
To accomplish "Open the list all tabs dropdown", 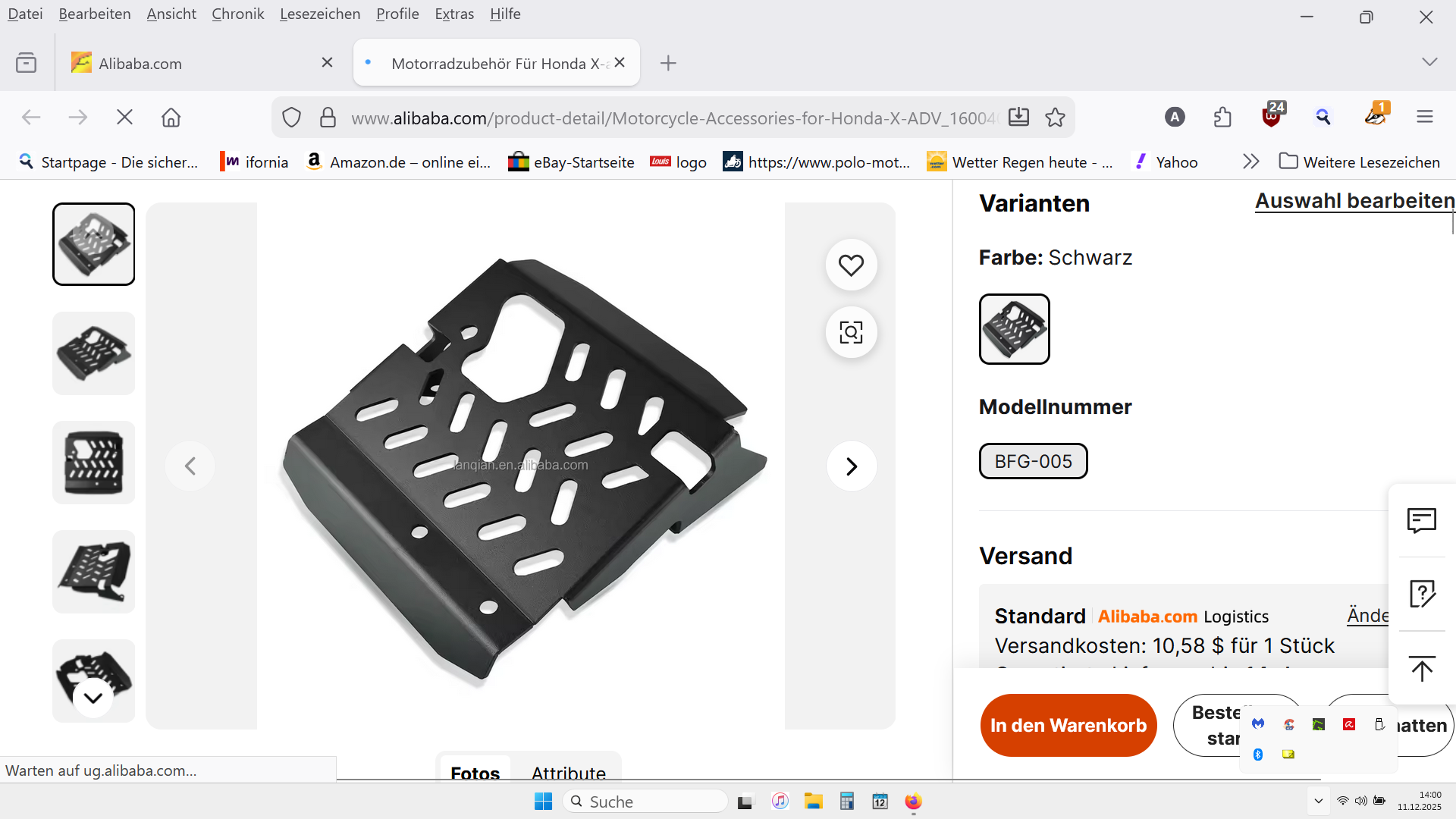I will click(1429, 62).
